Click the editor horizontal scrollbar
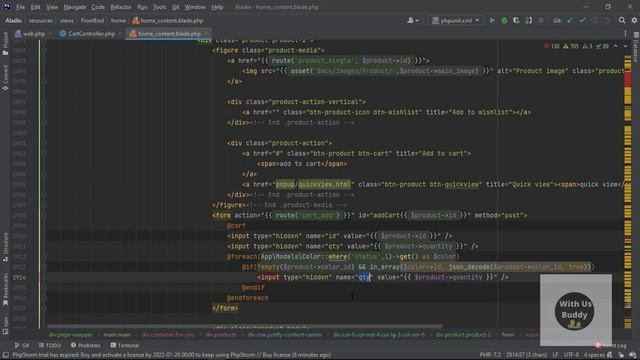Viewport: 640px width, 360px height. click(245, 326)
